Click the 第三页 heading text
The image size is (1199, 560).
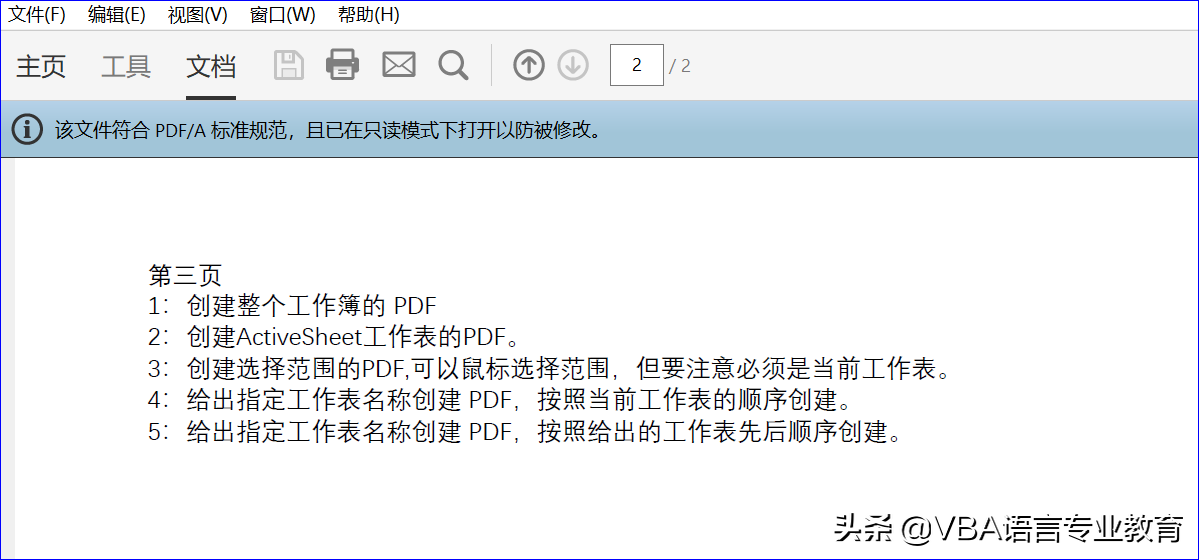pos(184,275)
